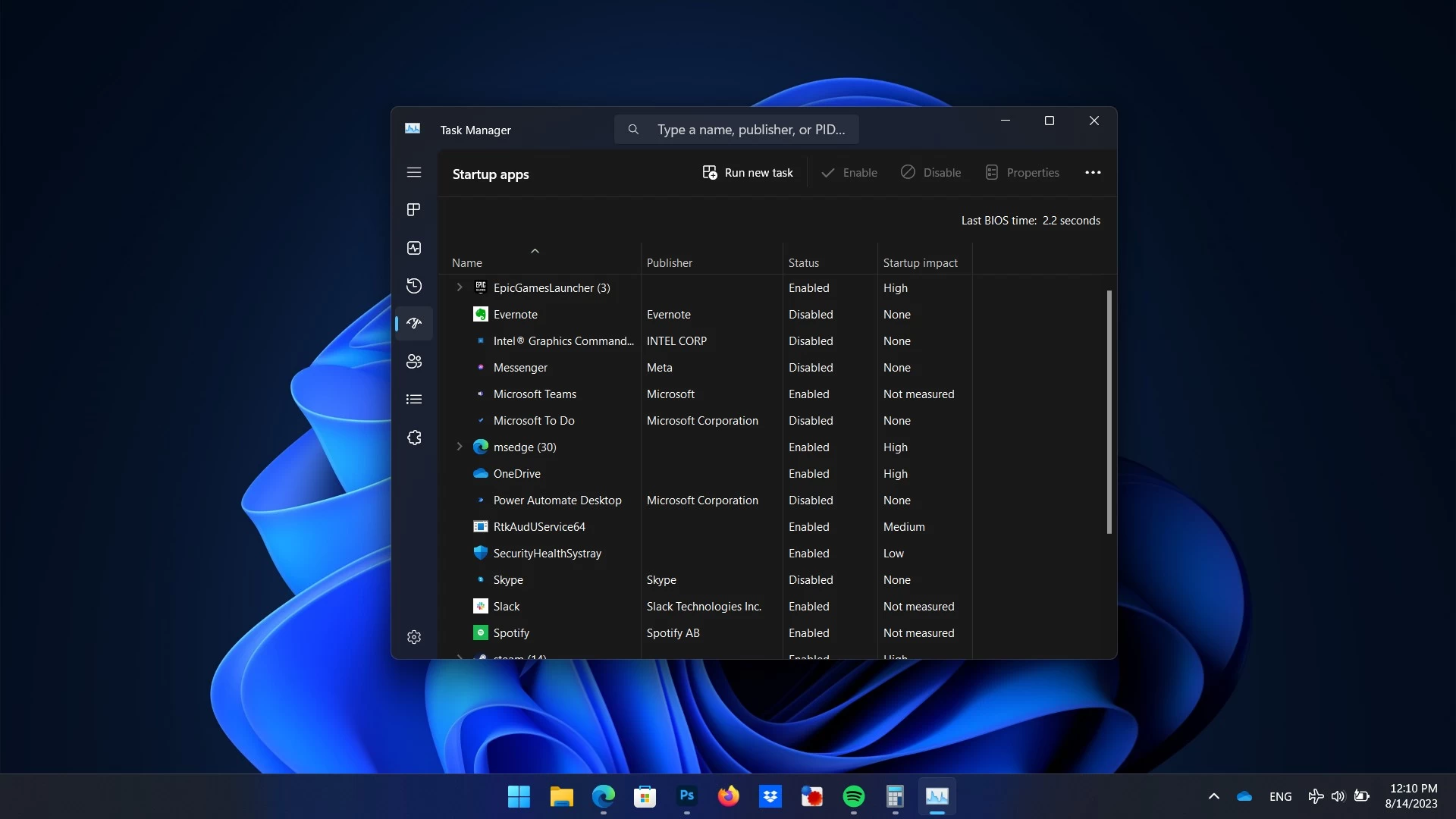Viewport: 1456px width, 819px height.
Task: Open the more options ellipsis menu
Action: [x=1093, y=173]
